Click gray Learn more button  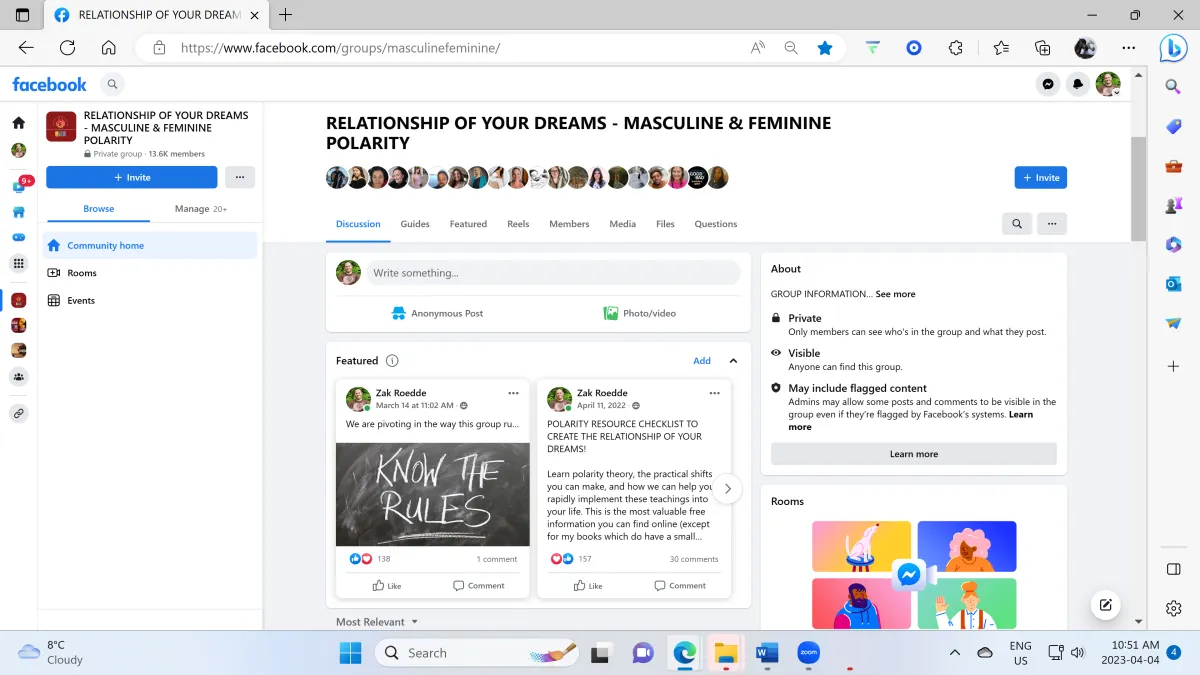pos(913,454)
